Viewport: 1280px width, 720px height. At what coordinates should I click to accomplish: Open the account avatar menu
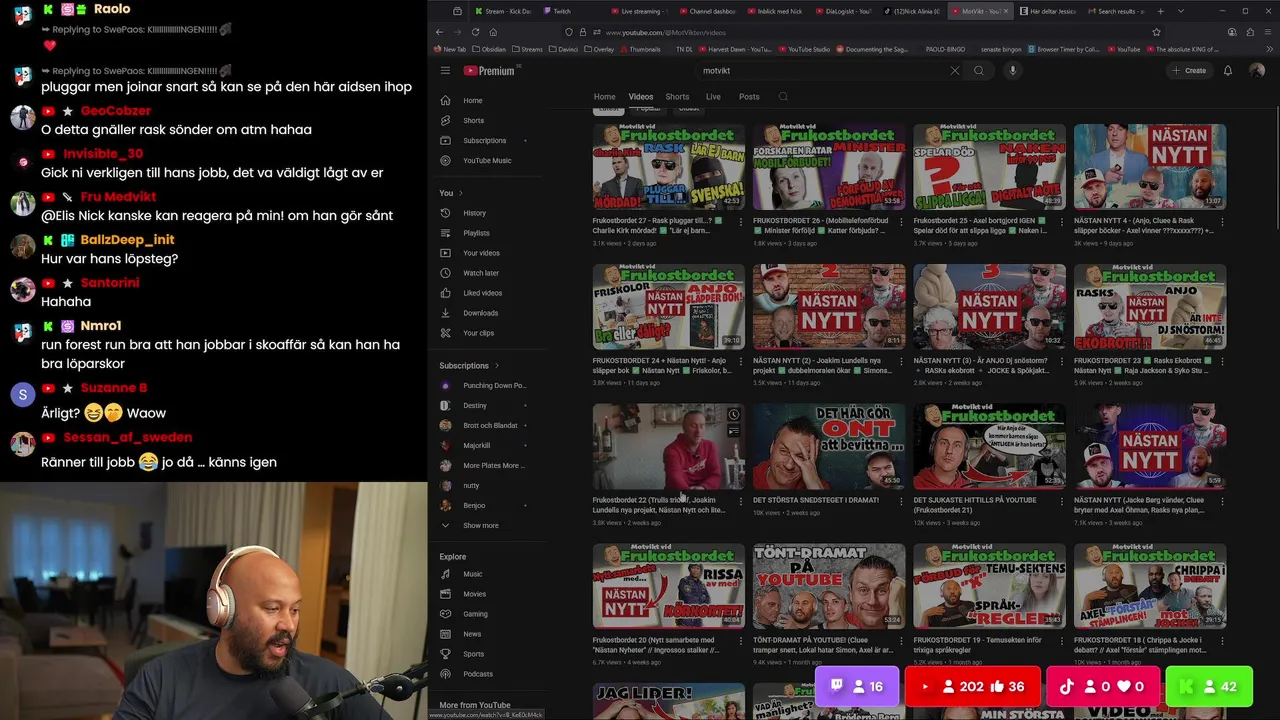click(x=1258, y=71)
